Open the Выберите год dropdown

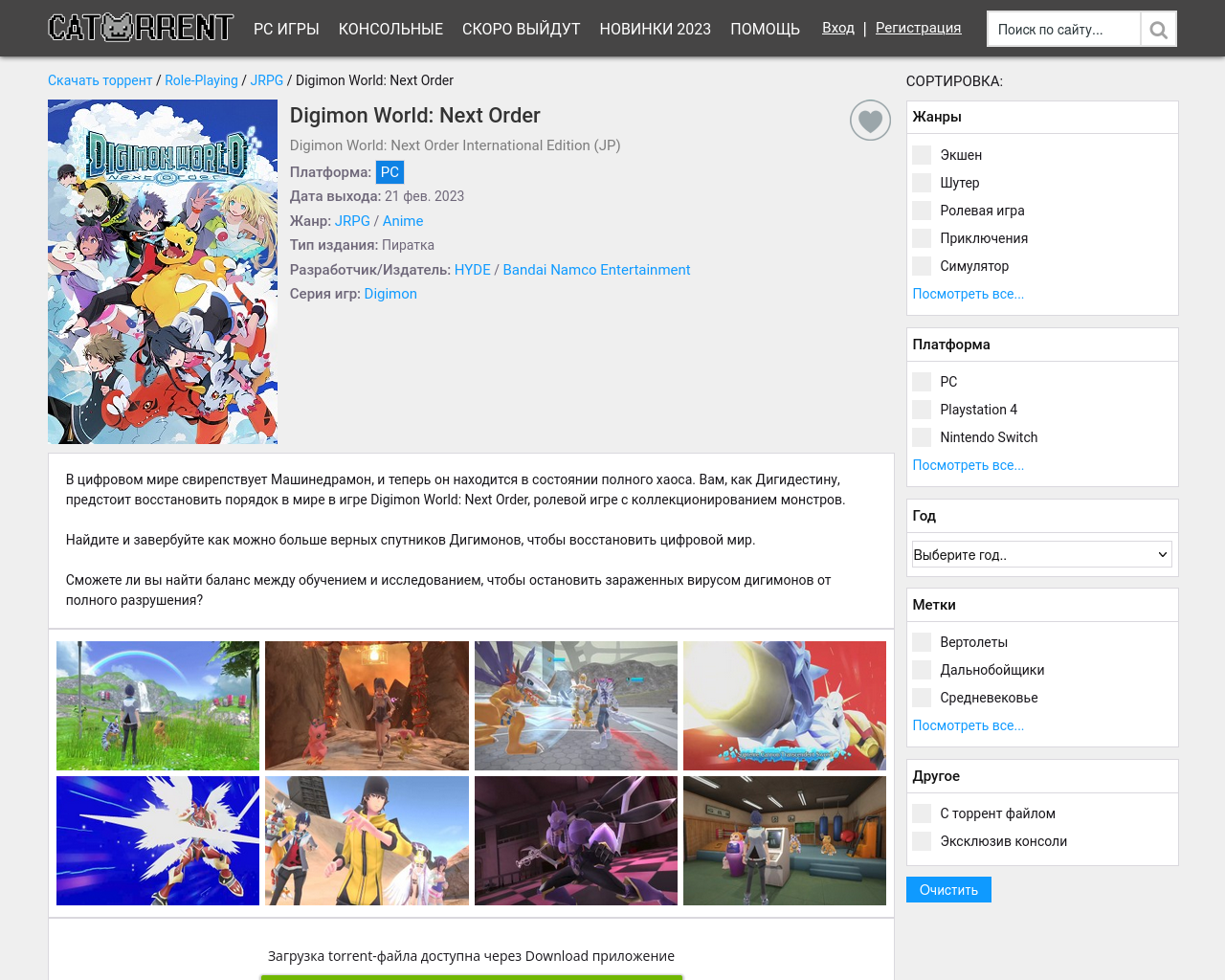pos(1042,554)
